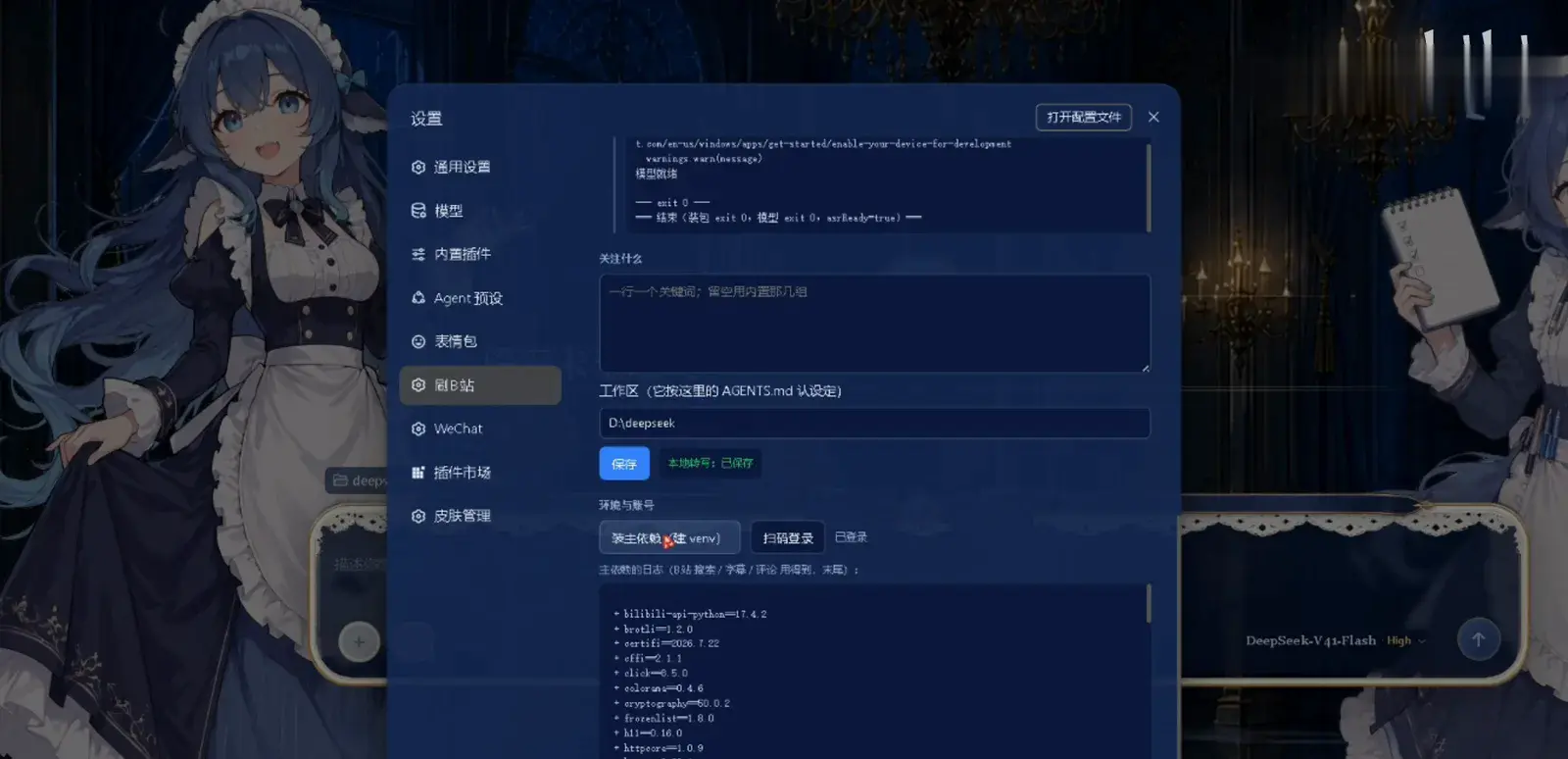This screenshot has height=759, width=1568.
Task: Click the plus attachment button in chat box
Action: coord(359,641)
